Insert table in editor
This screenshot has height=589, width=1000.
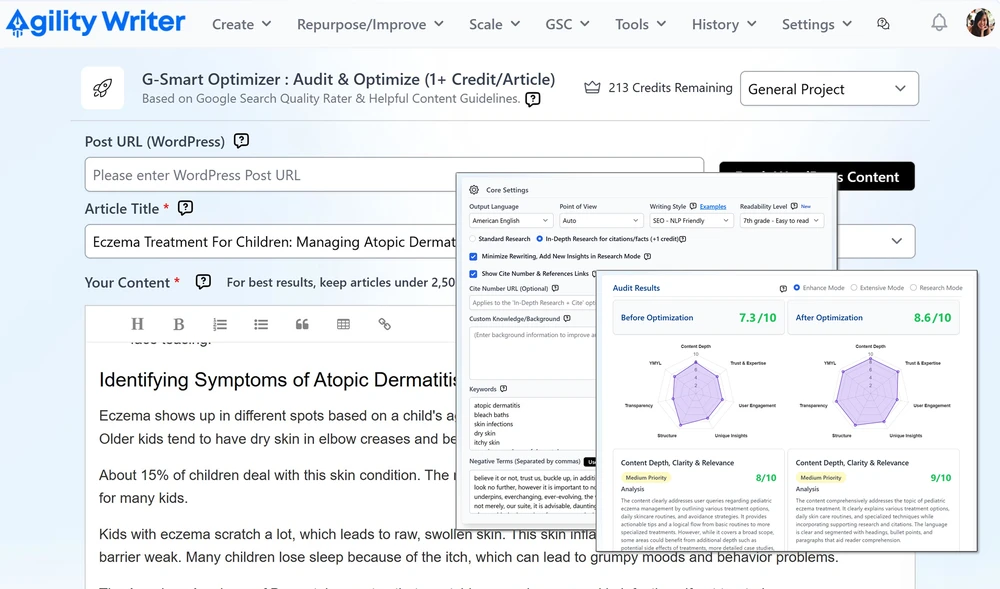point(343,324)
